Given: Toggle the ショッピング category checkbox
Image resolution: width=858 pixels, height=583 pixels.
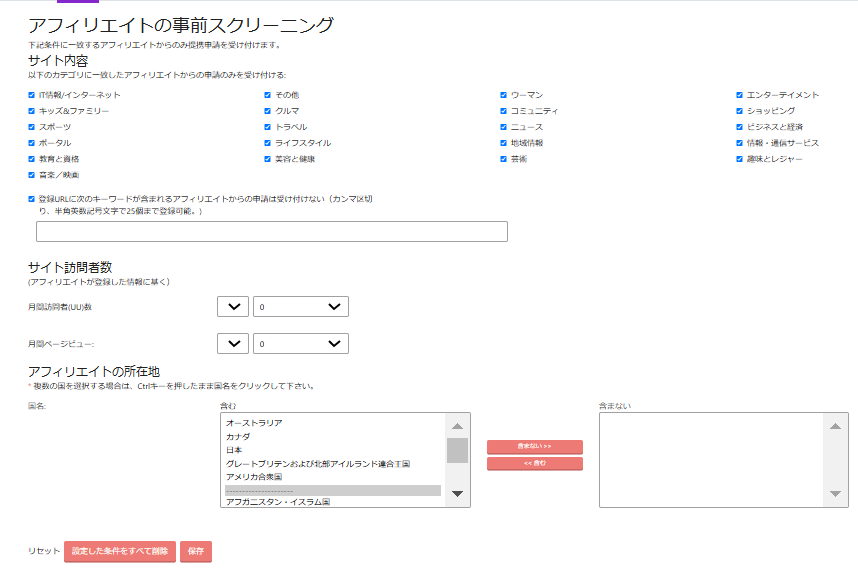Looking at the screenshot, I should click(740, 111).
